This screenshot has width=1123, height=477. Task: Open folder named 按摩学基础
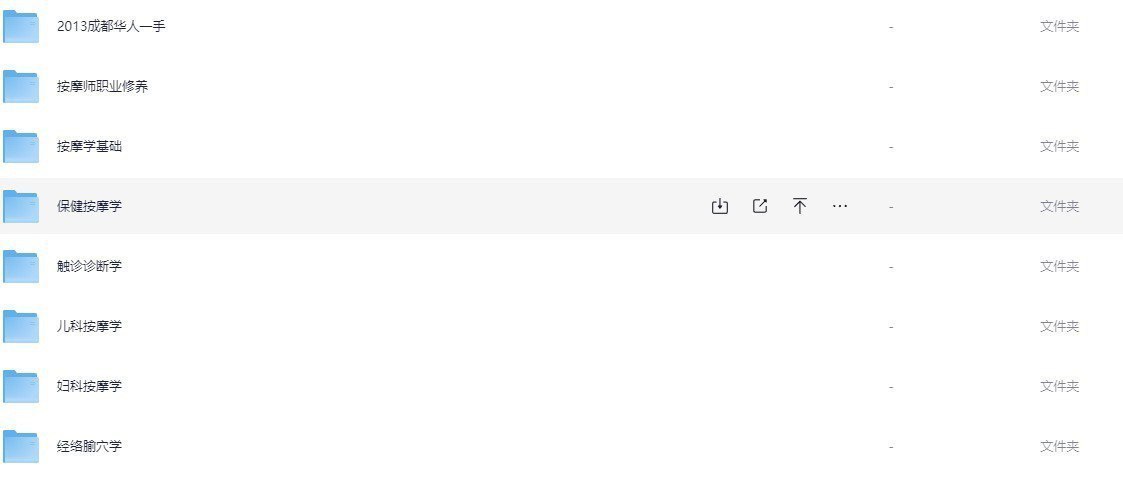tap(90, 146)
